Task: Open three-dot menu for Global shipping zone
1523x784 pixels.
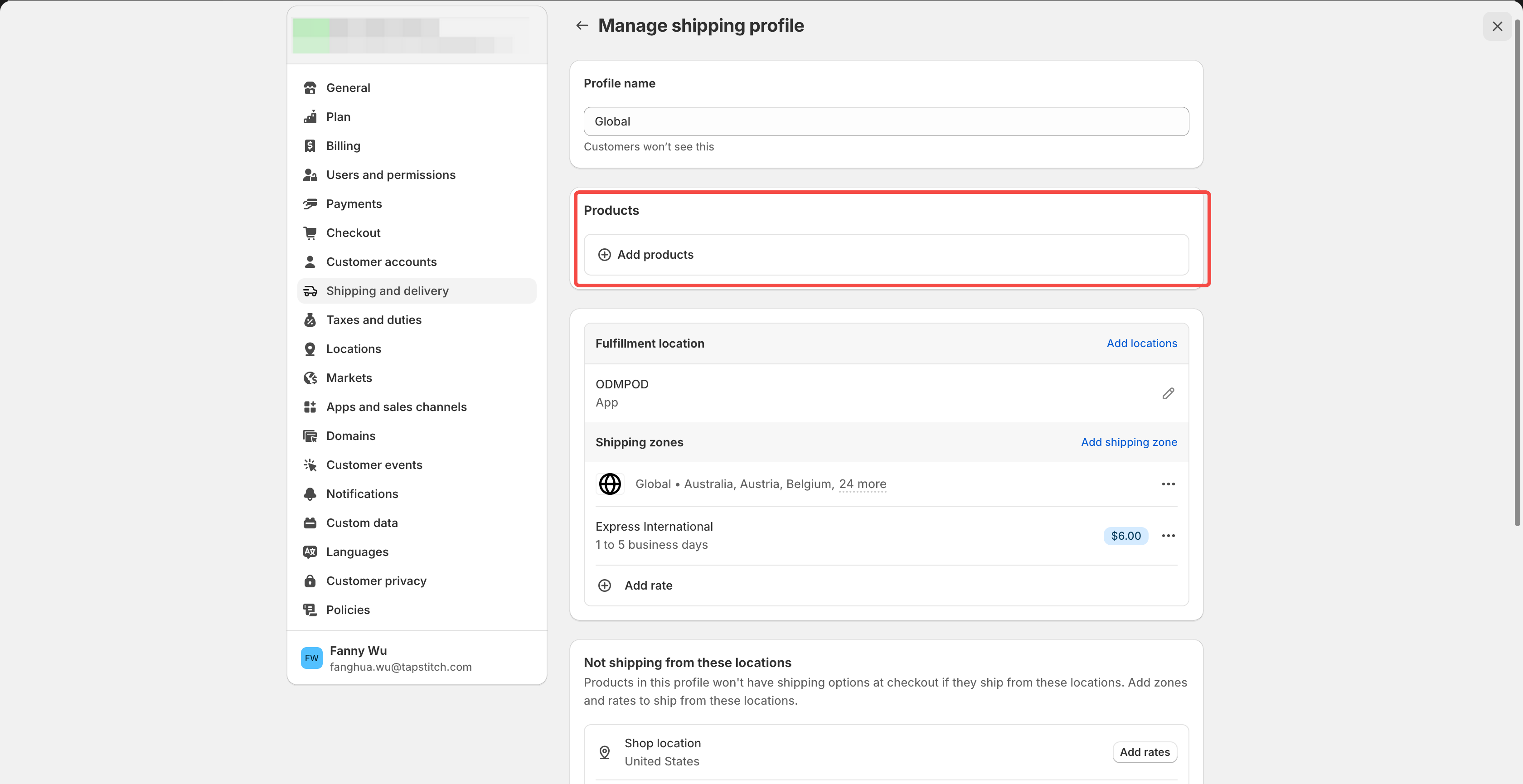Action: pos(1168,484)
